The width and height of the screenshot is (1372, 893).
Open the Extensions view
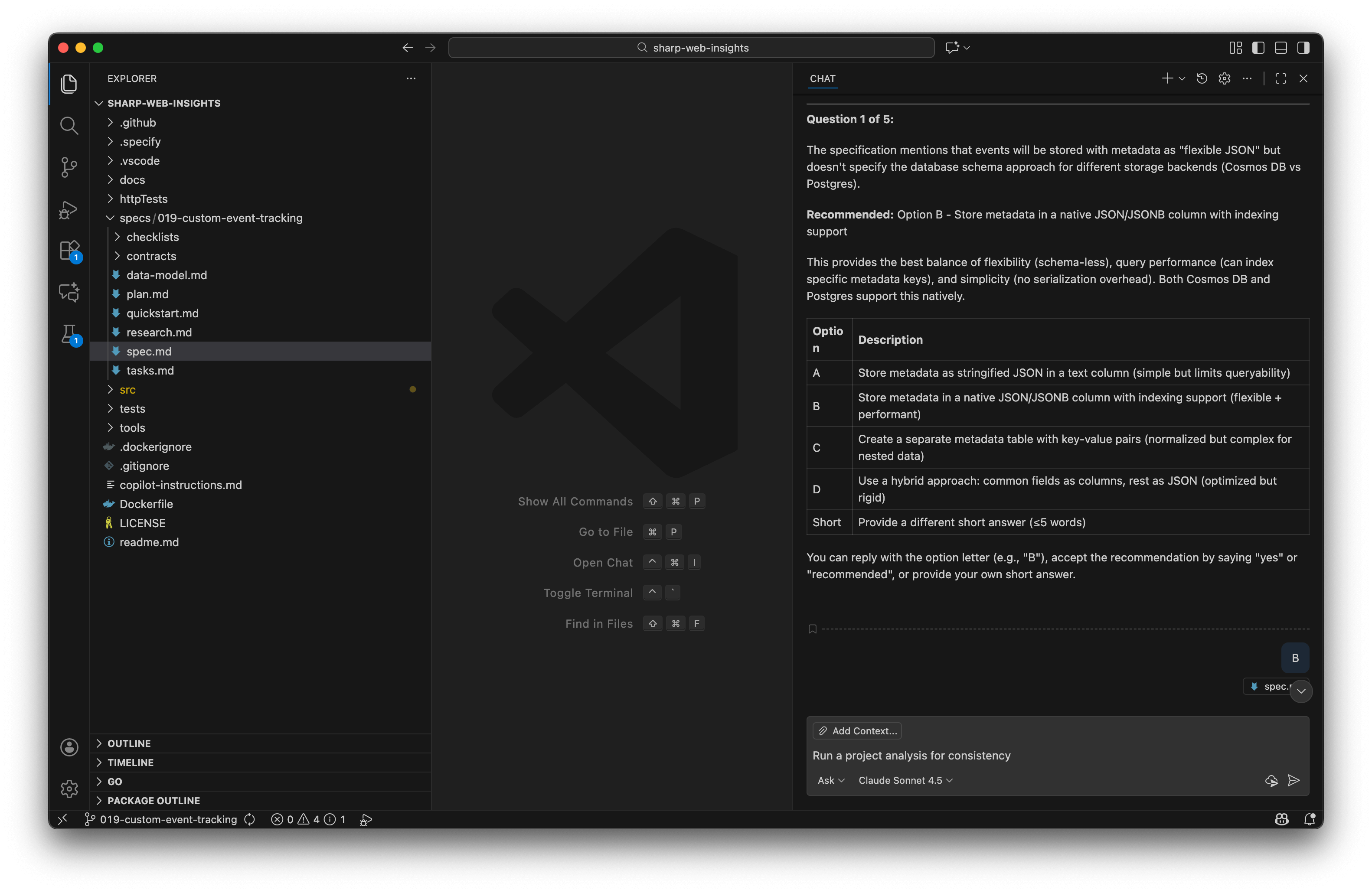(x=69, y=251)
